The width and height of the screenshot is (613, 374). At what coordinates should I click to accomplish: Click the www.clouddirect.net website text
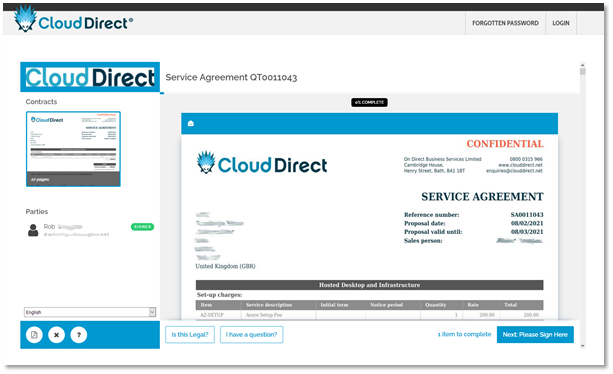click(520, 165)
